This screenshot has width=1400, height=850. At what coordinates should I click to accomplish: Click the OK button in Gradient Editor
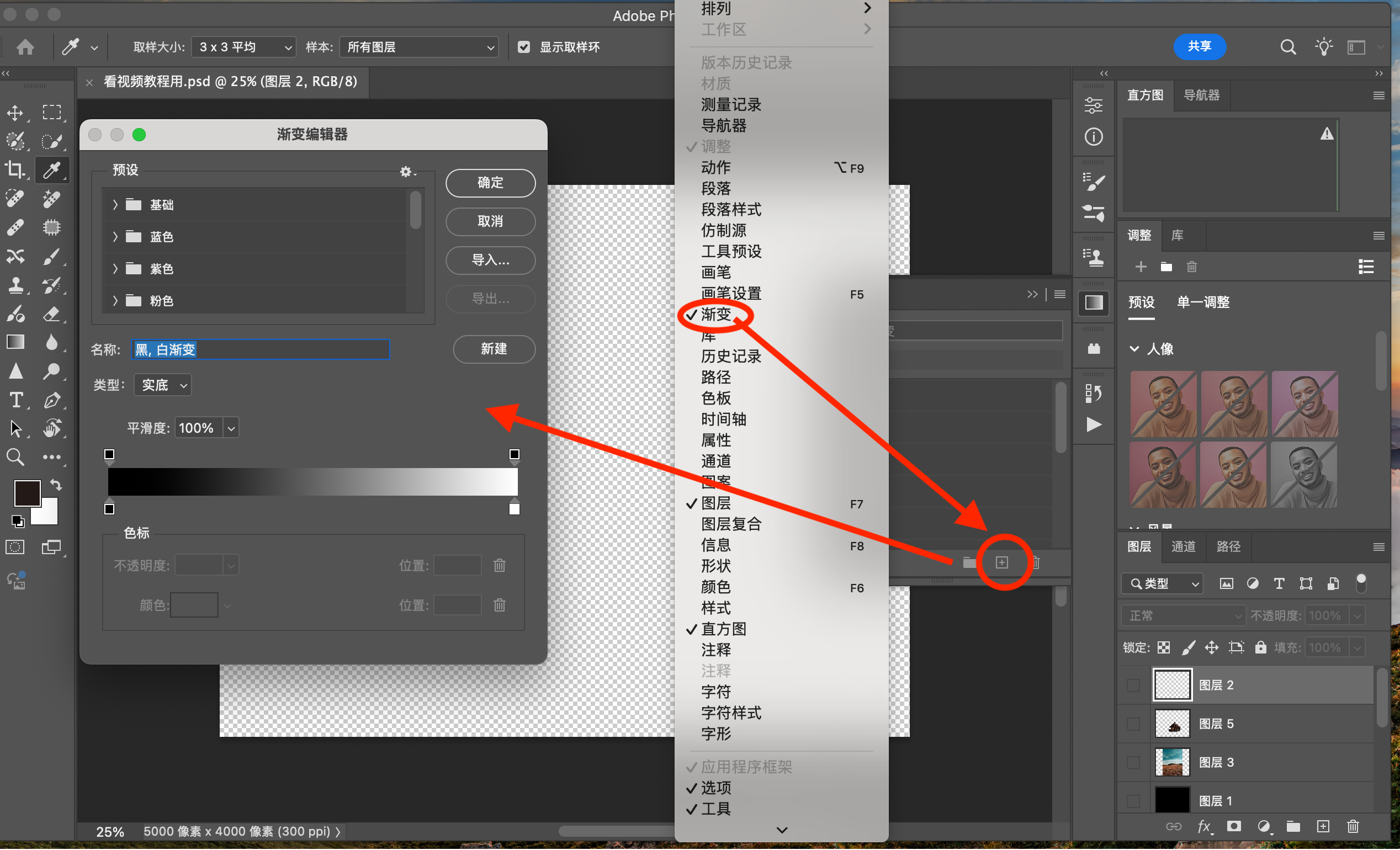[x=490, y=183]
